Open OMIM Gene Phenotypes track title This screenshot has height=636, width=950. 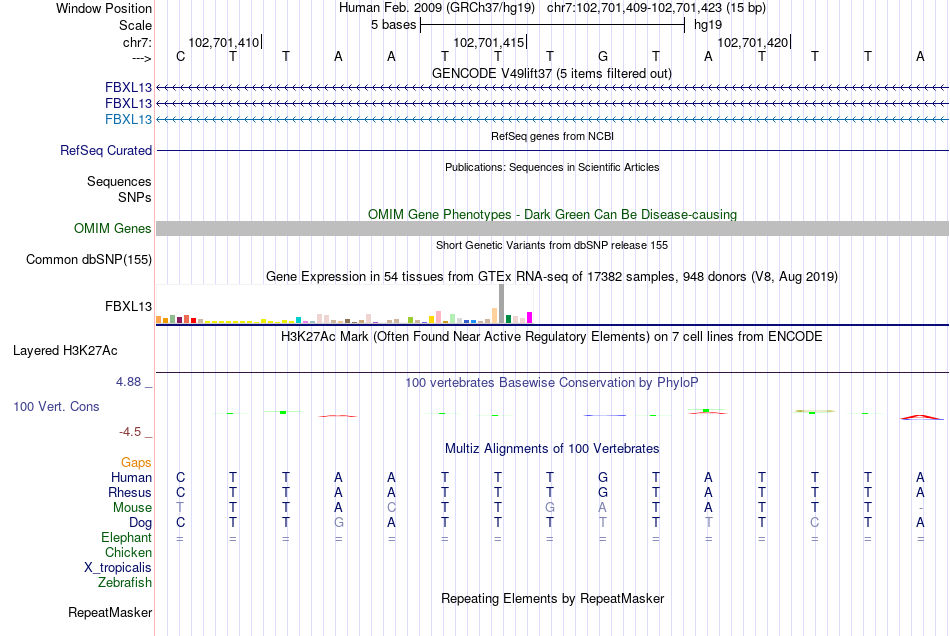click(x=552, y=214)
